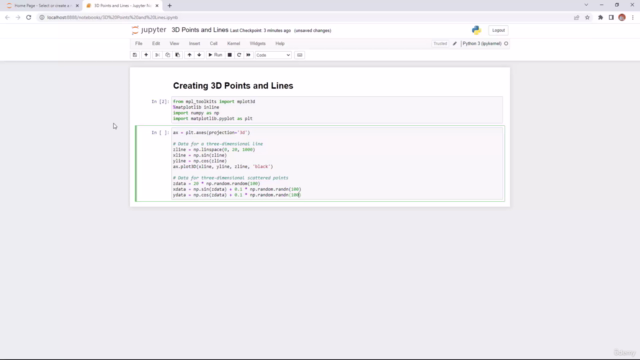Open the Insert menu

pos(194,44)
